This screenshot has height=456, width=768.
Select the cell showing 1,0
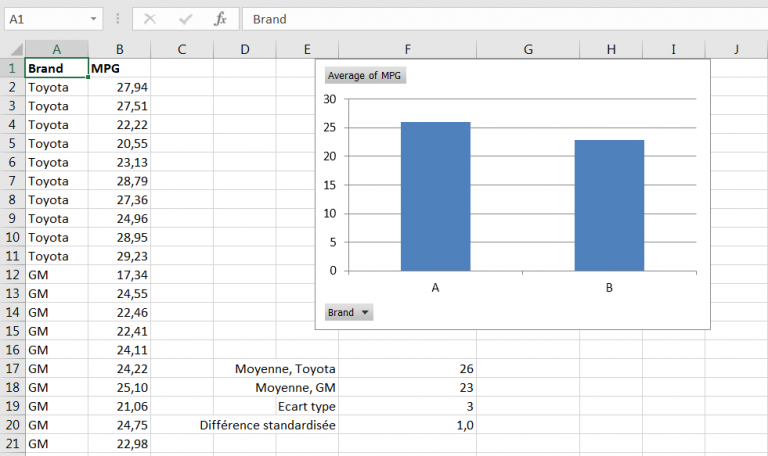coord(408,425)
